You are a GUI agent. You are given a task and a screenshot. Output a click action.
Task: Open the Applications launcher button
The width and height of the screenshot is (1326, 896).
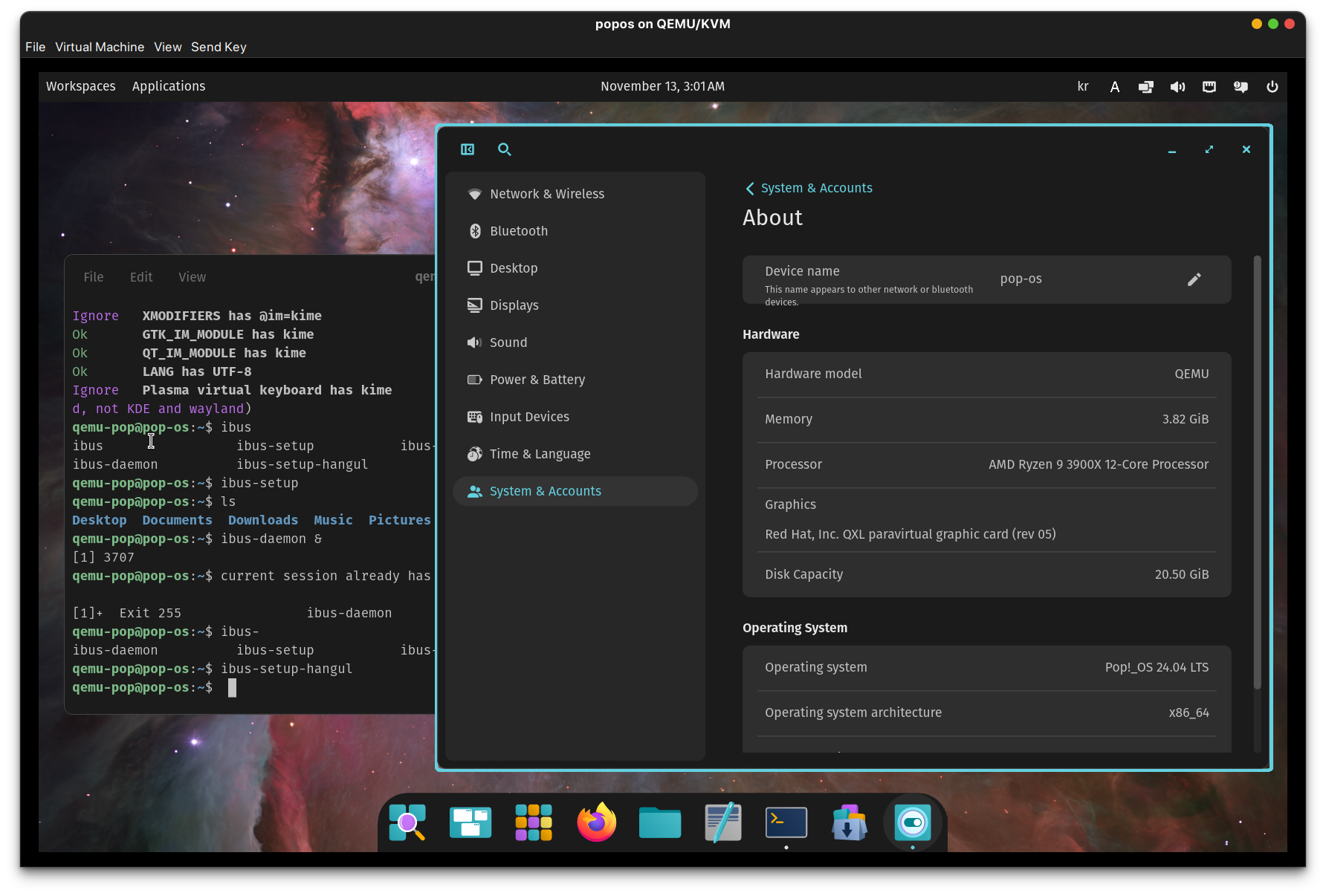[169, 86]
